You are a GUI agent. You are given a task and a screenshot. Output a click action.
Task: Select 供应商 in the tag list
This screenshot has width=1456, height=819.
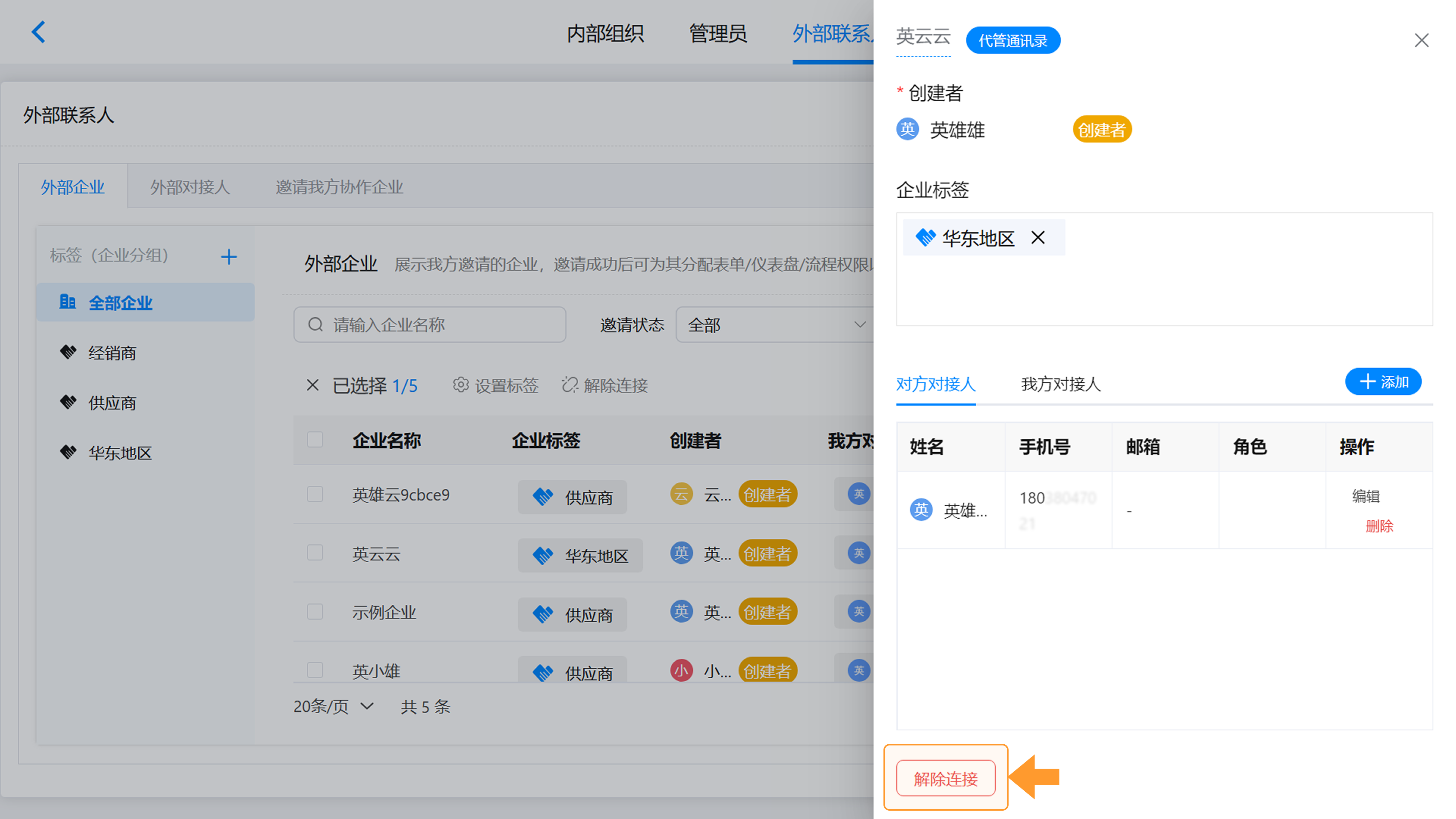point(145,402)
